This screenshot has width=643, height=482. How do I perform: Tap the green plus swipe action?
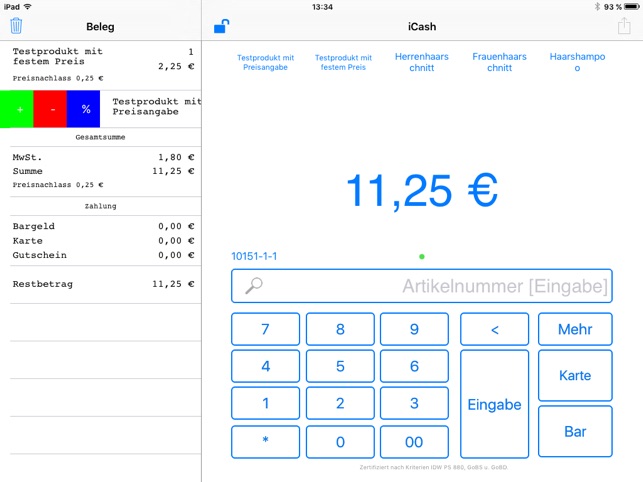point(17,109)
